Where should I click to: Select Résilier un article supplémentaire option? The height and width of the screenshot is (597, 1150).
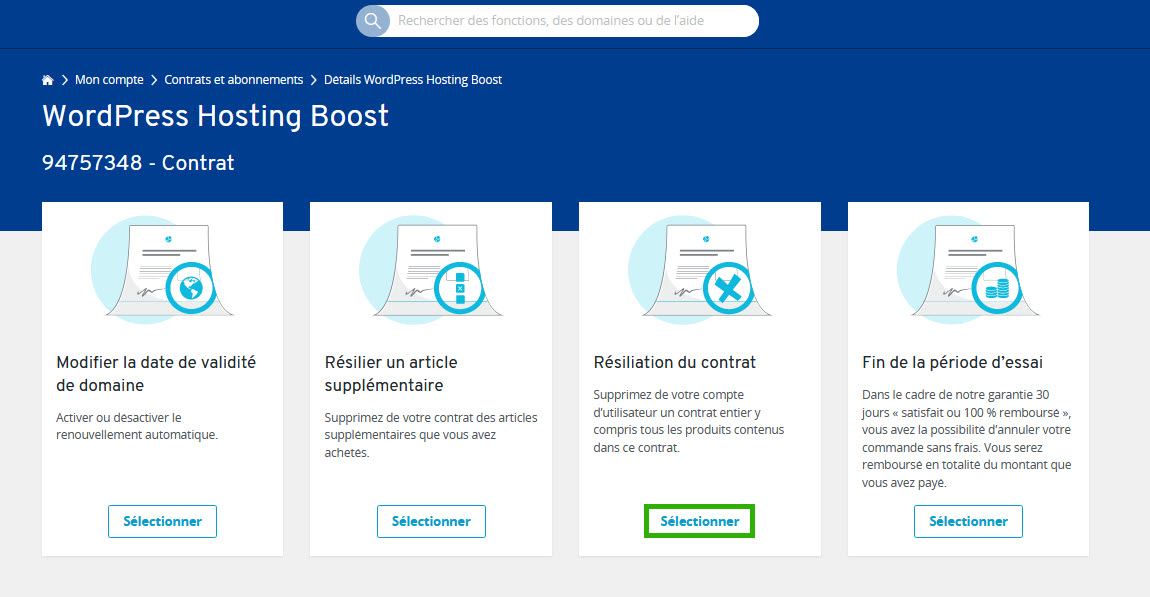click(x=431, y=521)
